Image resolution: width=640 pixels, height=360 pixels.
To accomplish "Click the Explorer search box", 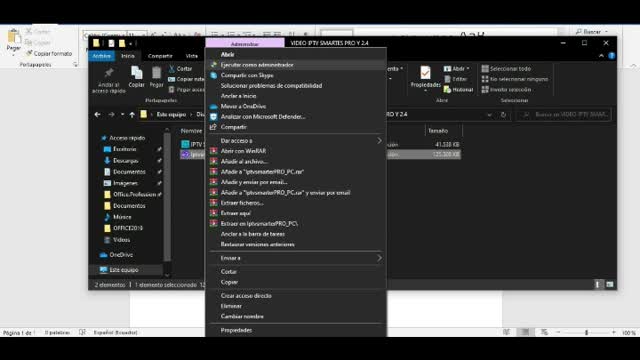I will click(564, 115).
